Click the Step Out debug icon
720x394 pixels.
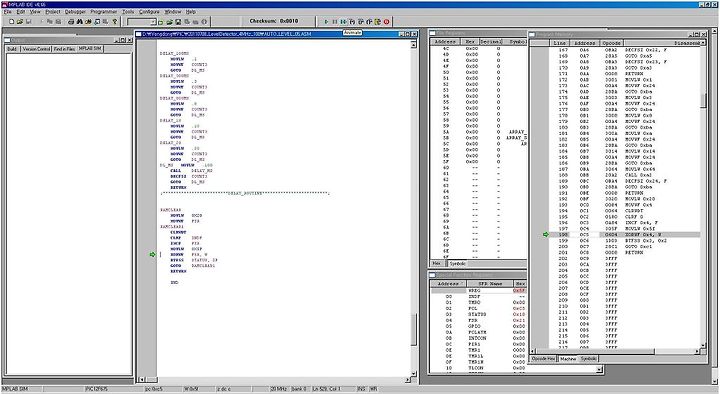369,22
